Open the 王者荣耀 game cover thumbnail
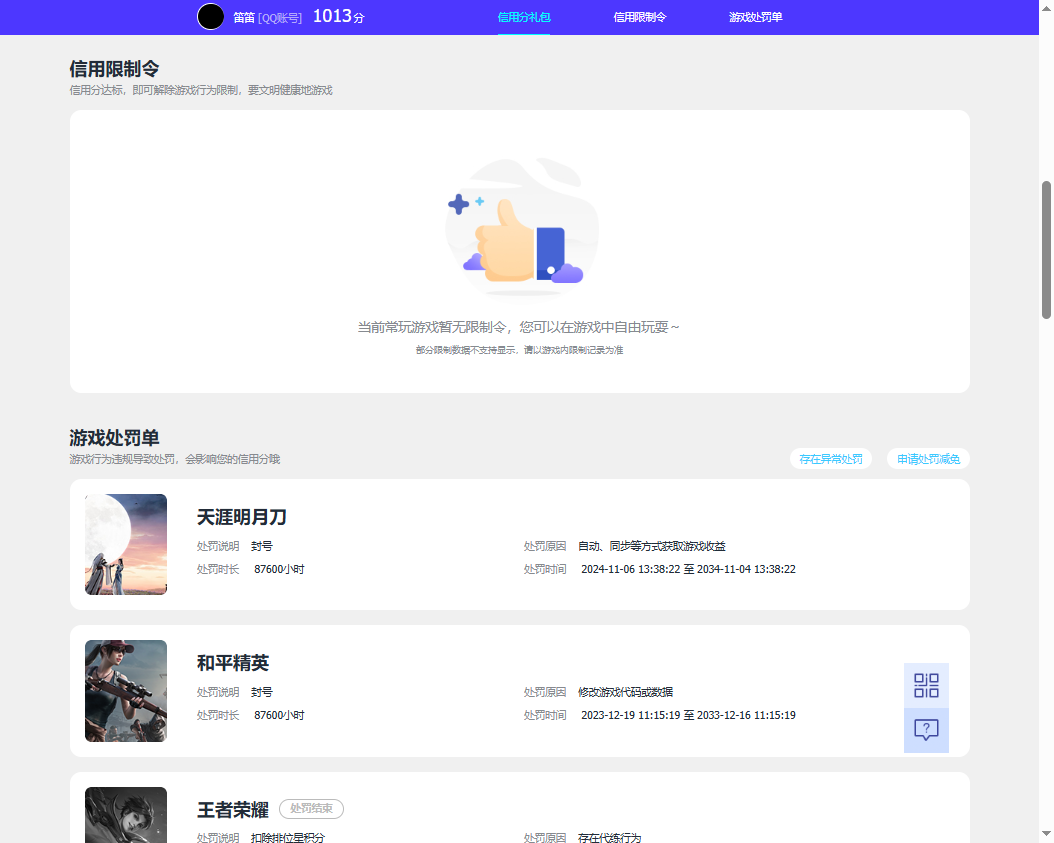1054x843 pixels. coord(126,815)
